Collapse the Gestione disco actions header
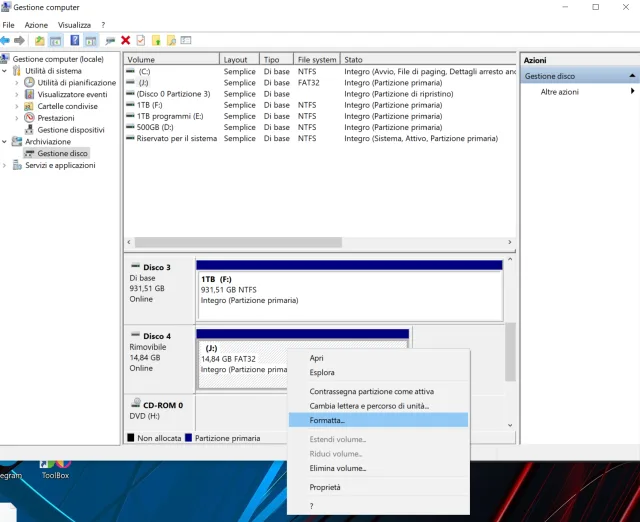 632,76
